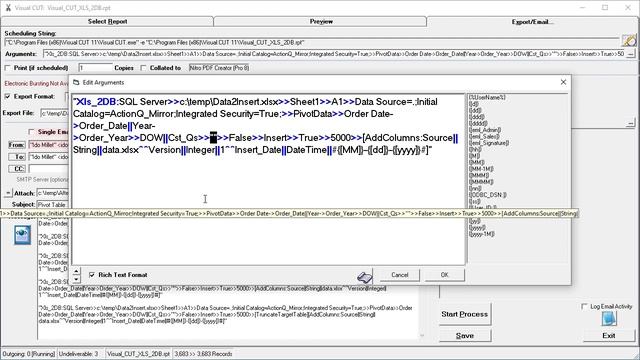Click Undeliverable: 3 in status bar

pos(78,354)
